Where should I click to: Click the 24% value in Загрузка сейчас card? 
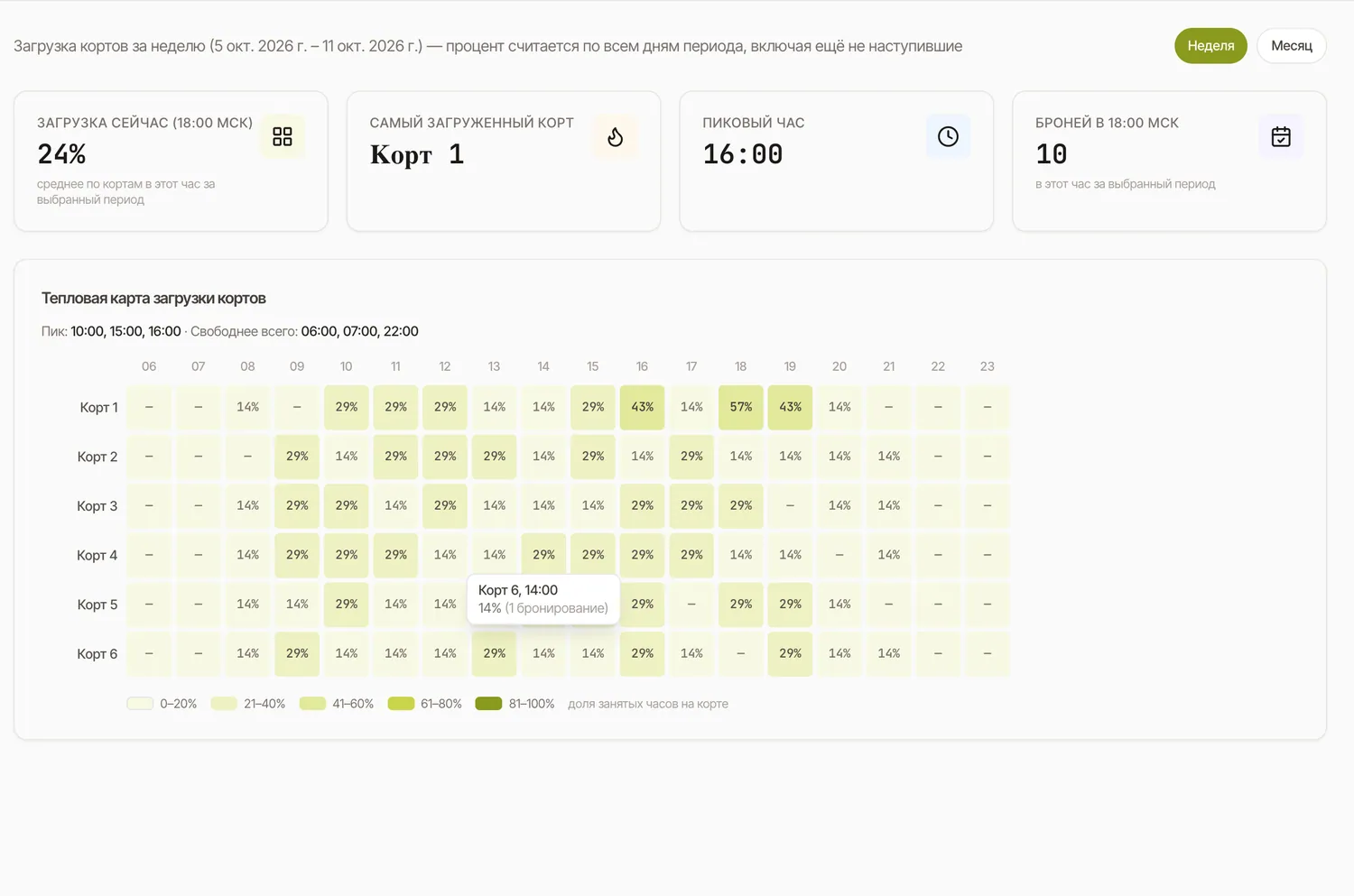click(61, 154)
